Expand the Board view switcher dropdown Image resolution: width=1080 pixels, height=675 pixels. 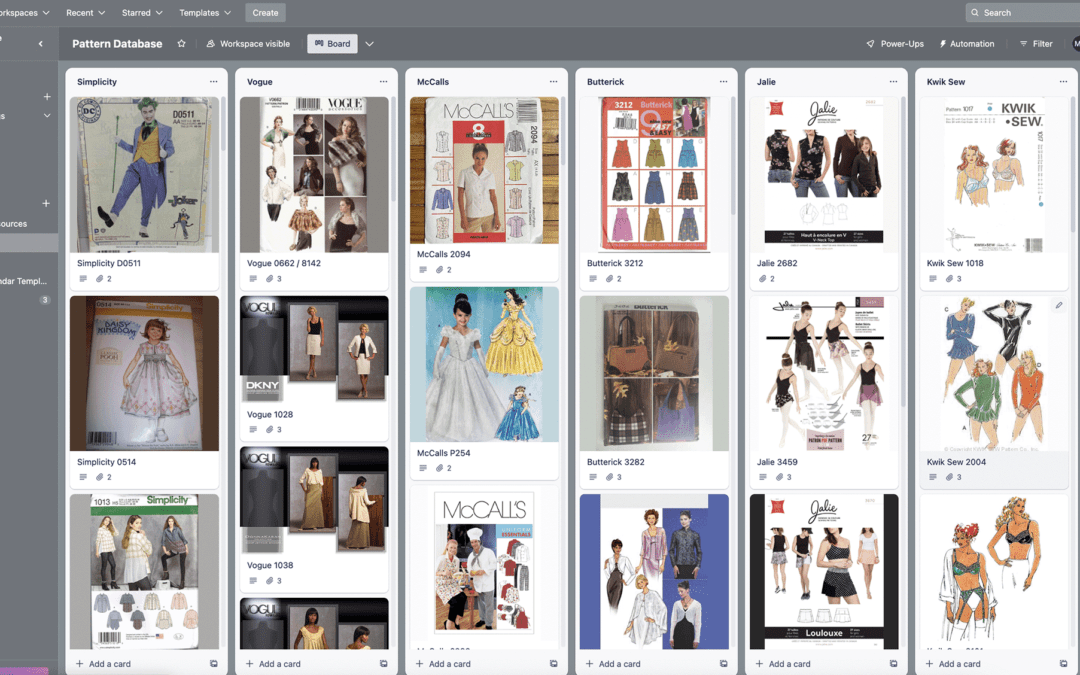click(x=368, y=43)
